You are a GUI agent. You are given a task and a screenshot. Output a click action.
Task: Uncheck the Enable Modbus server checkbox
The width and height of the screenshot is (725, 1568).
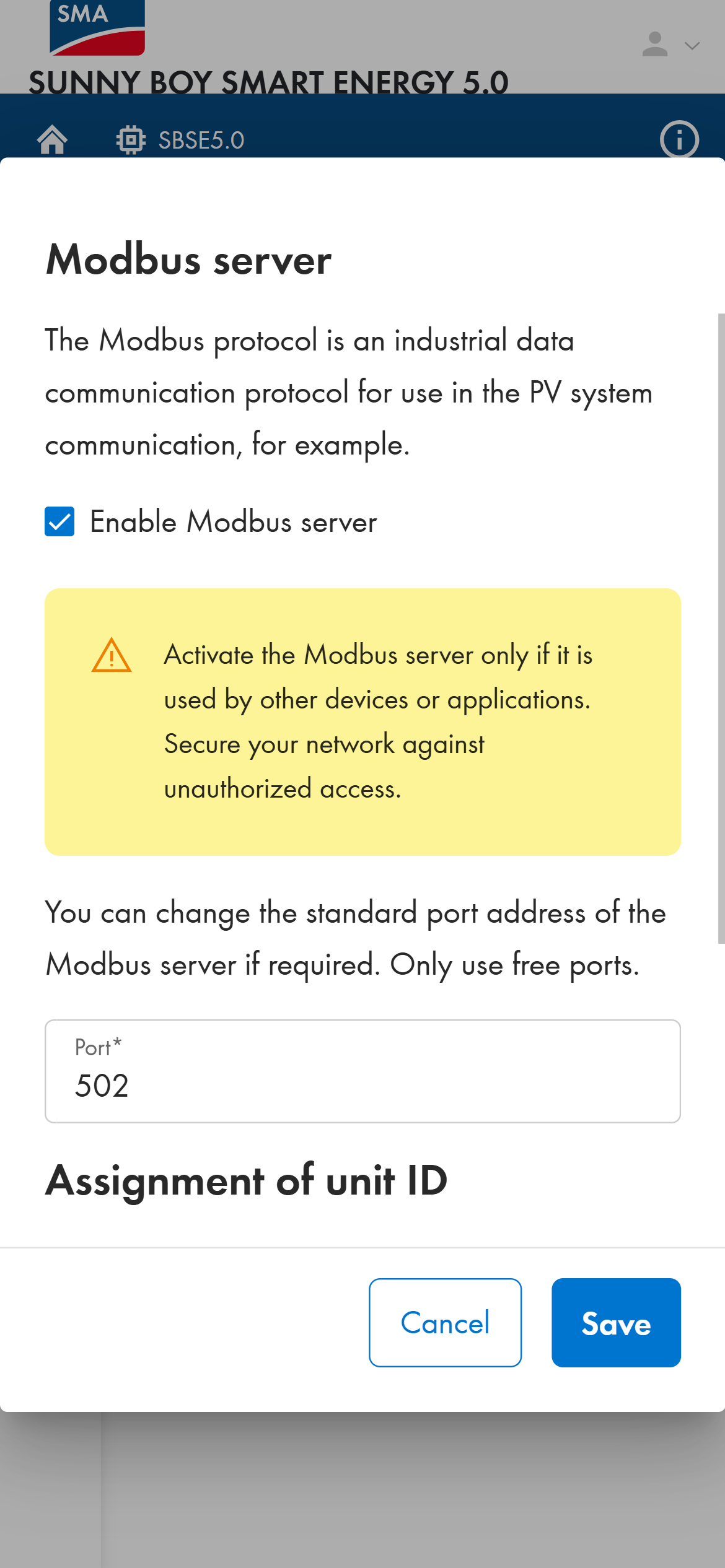tap(59, 521)
